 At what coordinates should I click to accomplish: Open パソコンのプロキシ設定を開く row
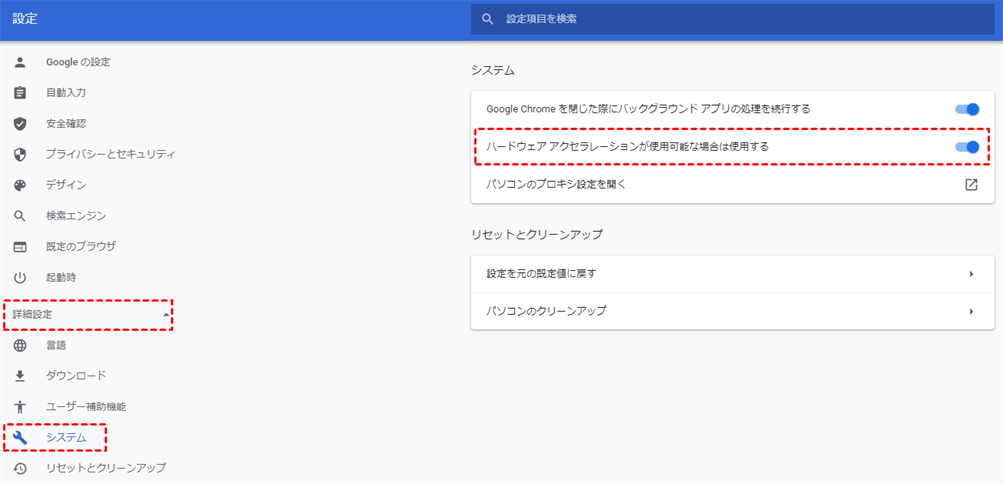coord(732,185)
